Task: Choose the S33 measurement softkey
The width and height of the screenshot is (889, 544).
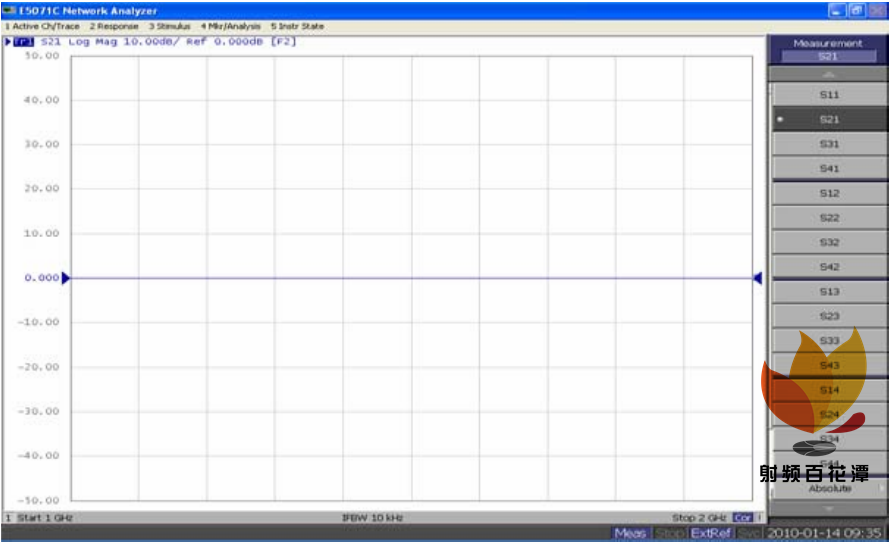Action: 829,340
